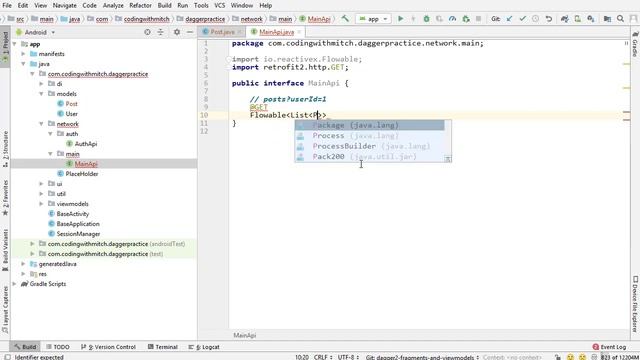Debug the app using the bug icon
Screen dimensions: 640x360
pos(426,19)
